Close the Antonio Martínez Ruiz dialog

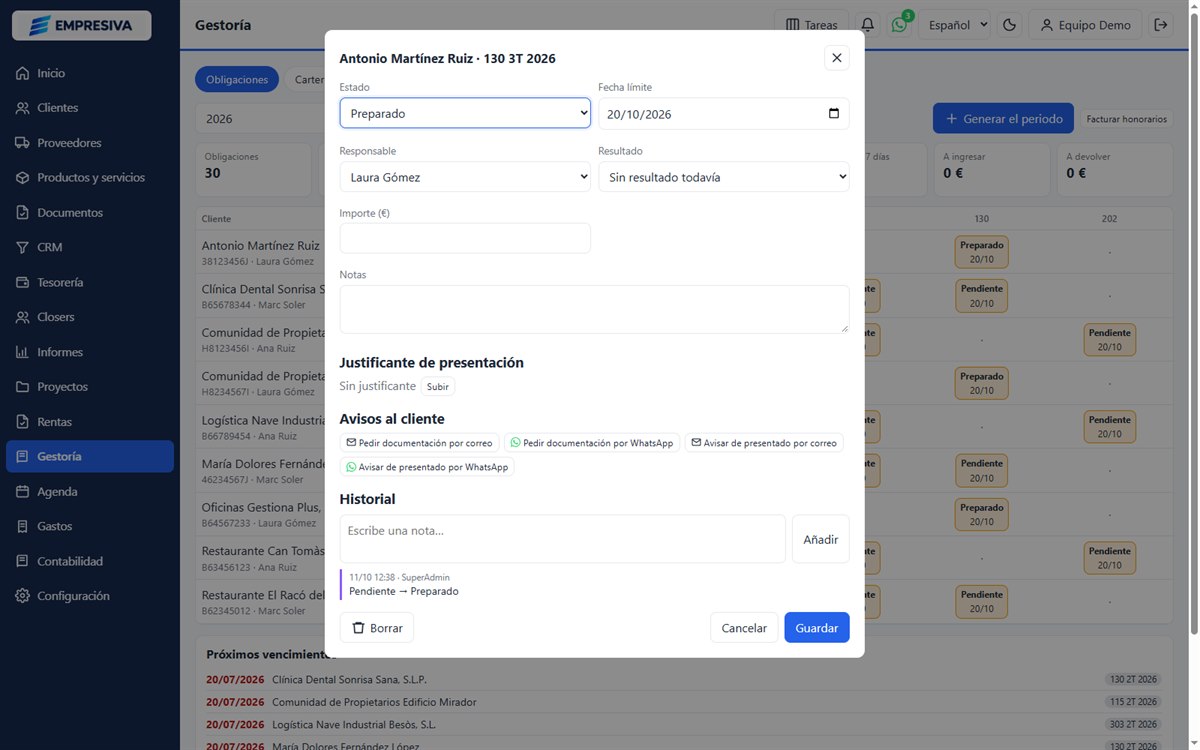point(837,58)
